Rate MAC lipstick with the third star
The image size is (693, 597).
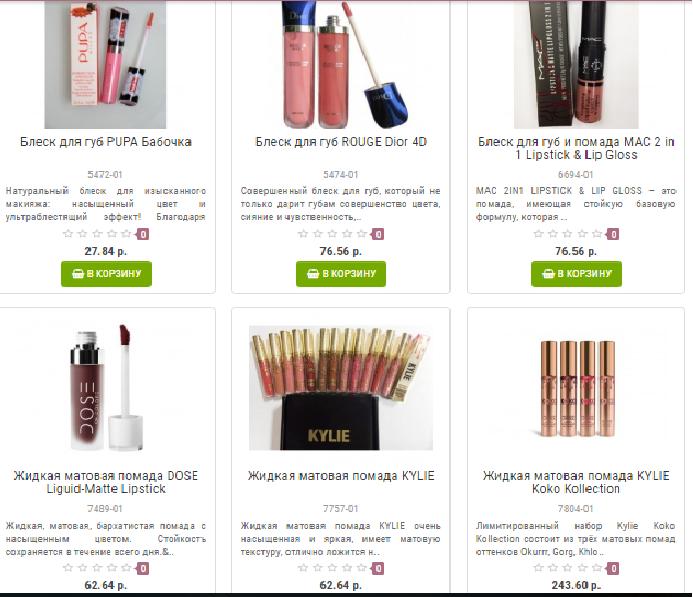click(567, 234)
